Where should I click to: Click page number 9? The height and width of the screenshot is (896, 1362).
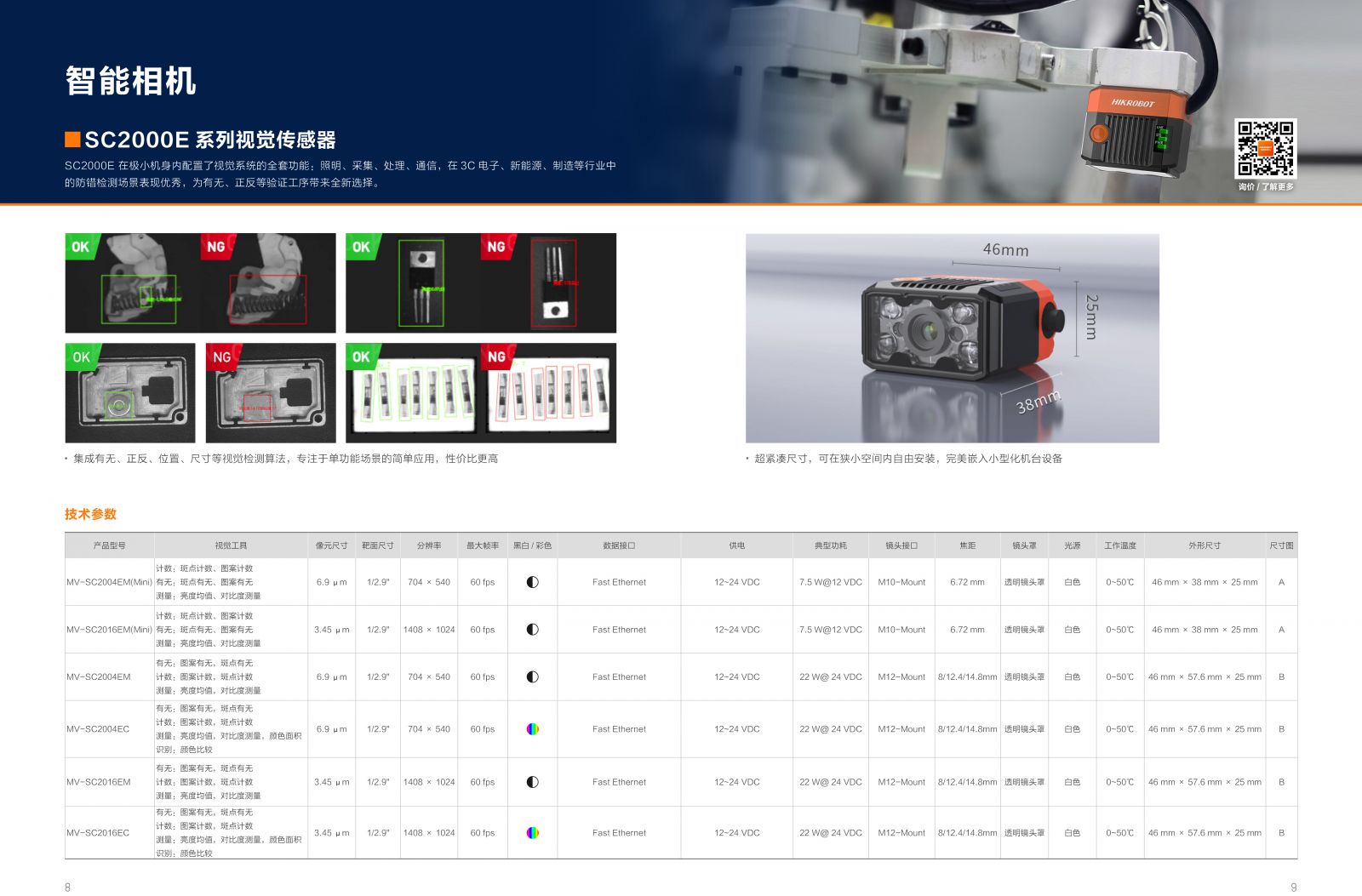[x=1294, y=887]
